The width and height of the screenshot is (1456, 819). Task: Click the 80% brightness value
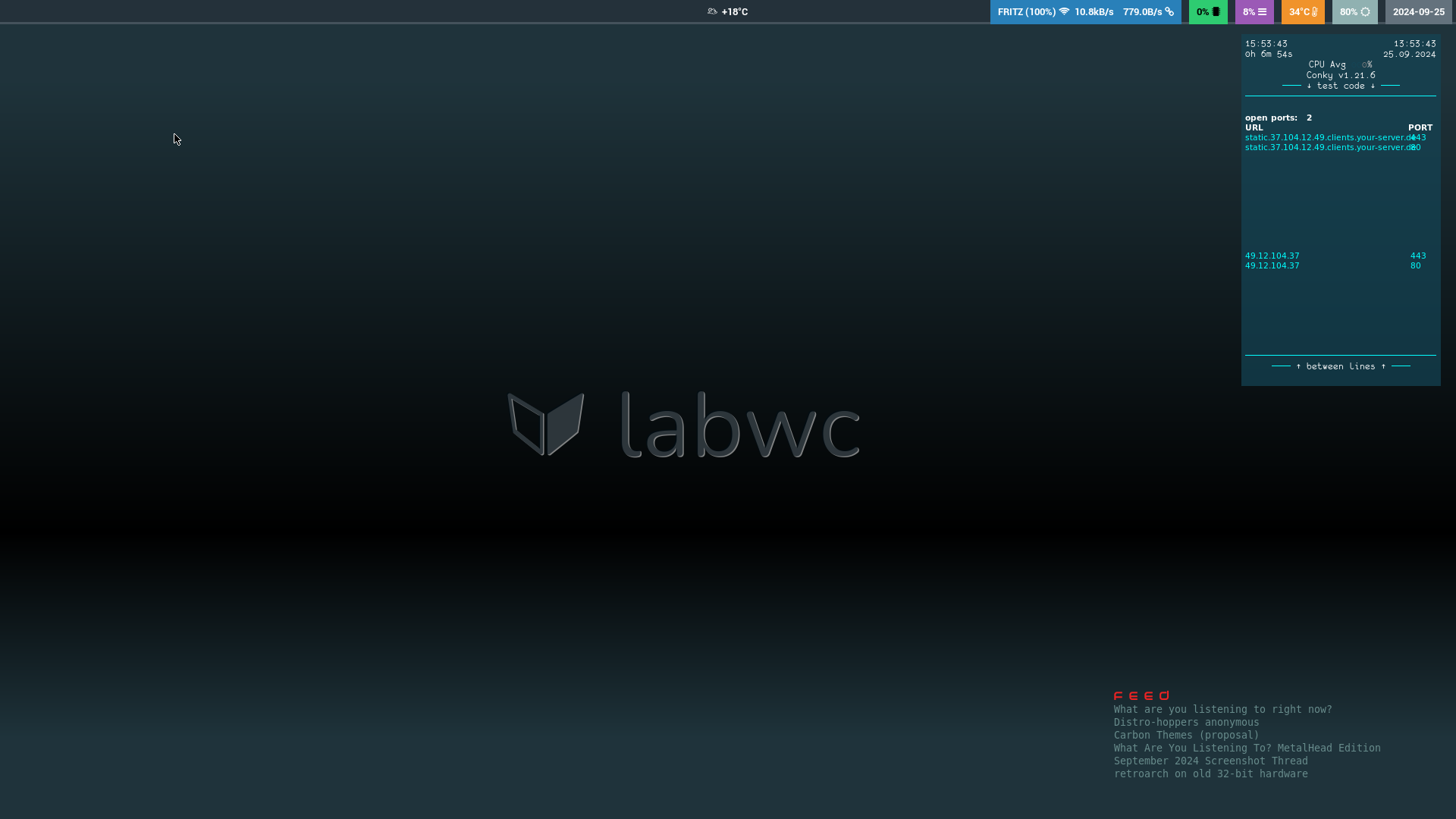1348,11
